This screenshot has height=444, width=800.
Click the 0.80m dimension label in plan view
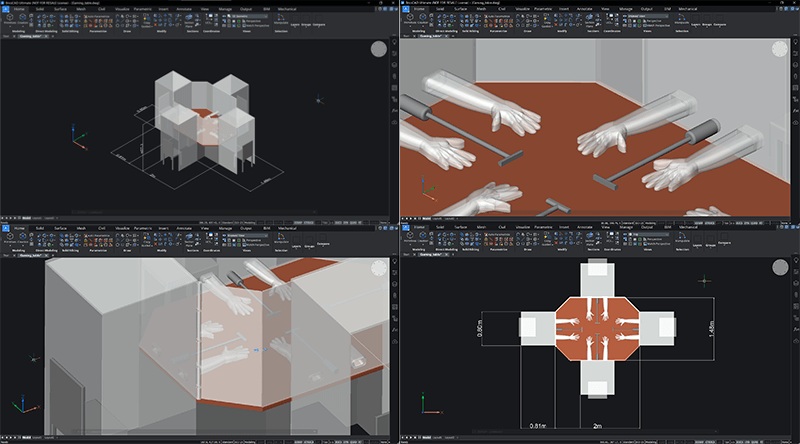[480, 328]
